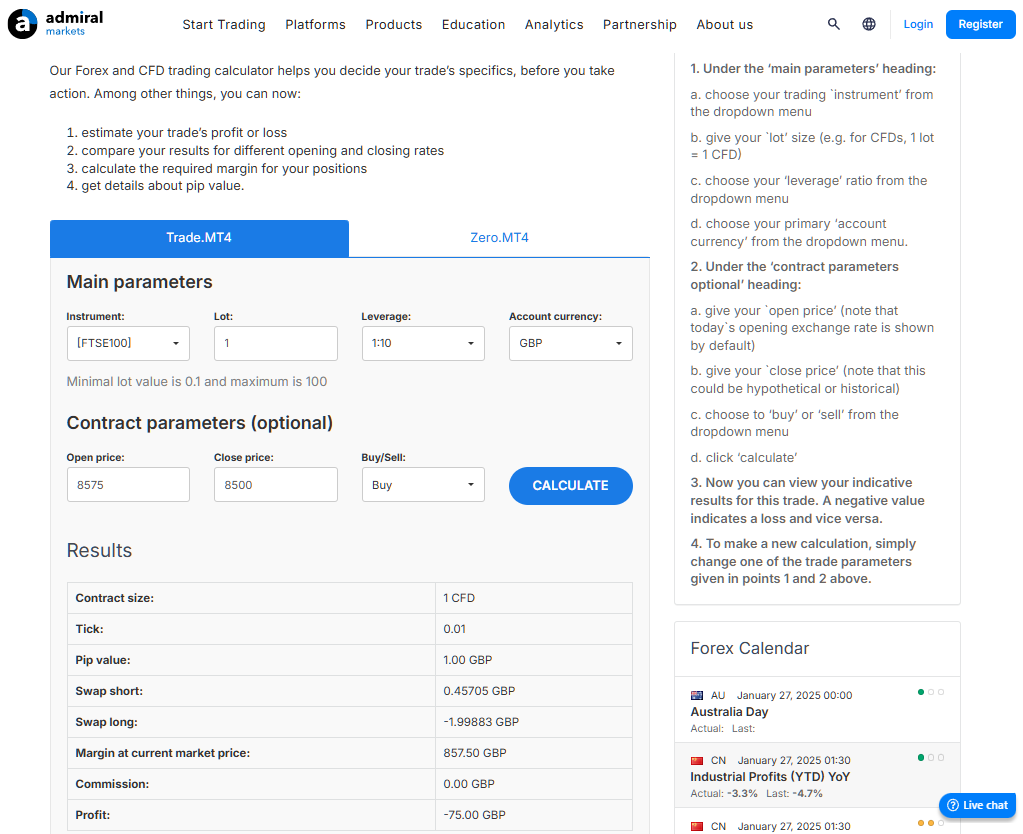Switch to the Zero.MT4 tab

point(499,238)
